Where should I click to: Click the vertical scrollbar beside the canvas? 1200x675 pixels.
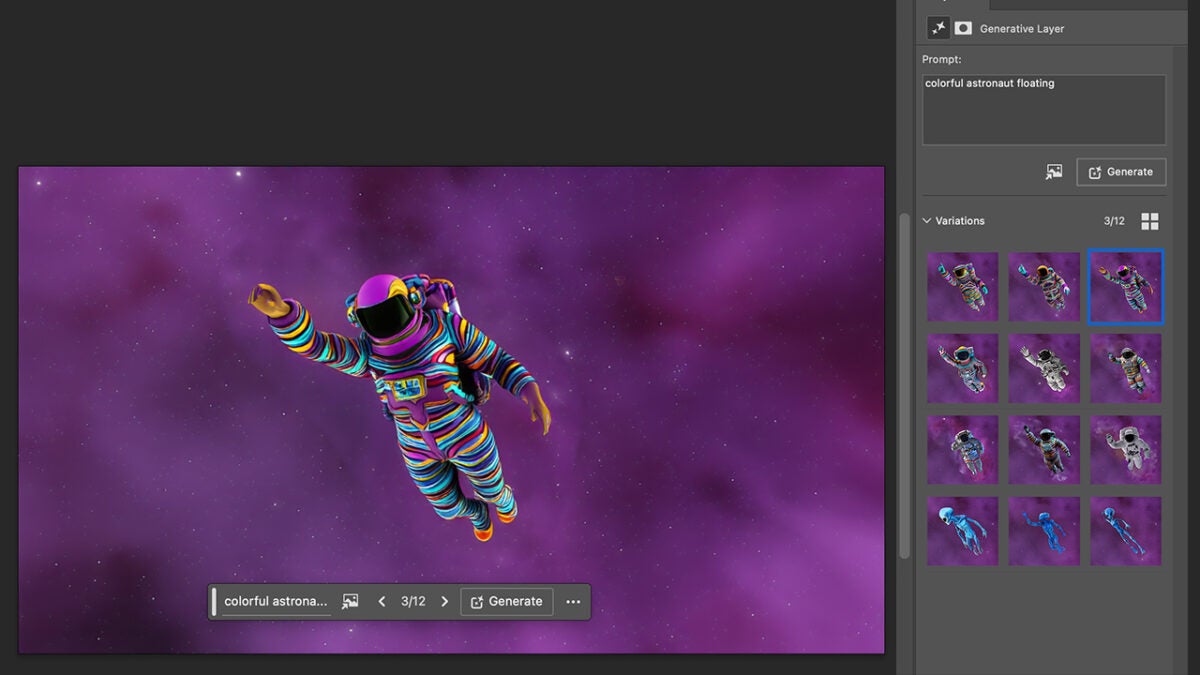coord(905,385)
